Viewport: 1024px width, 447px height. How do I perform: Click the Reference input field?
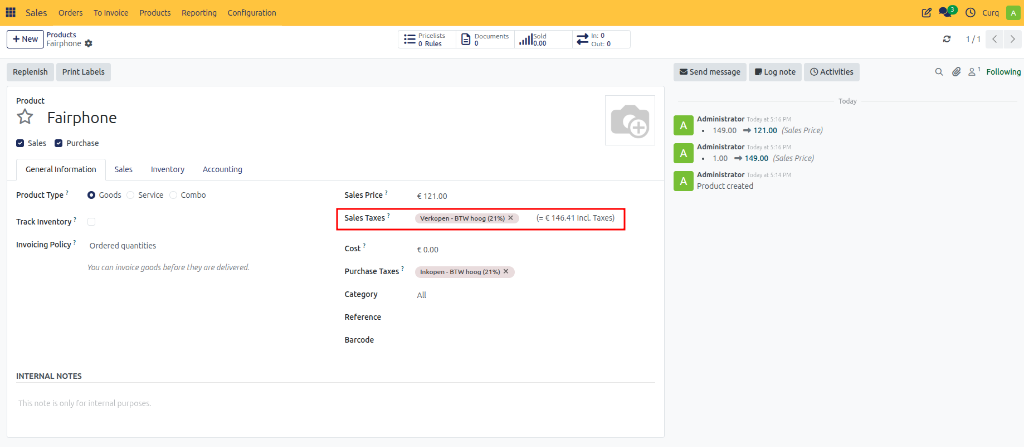tap(535, 318)
